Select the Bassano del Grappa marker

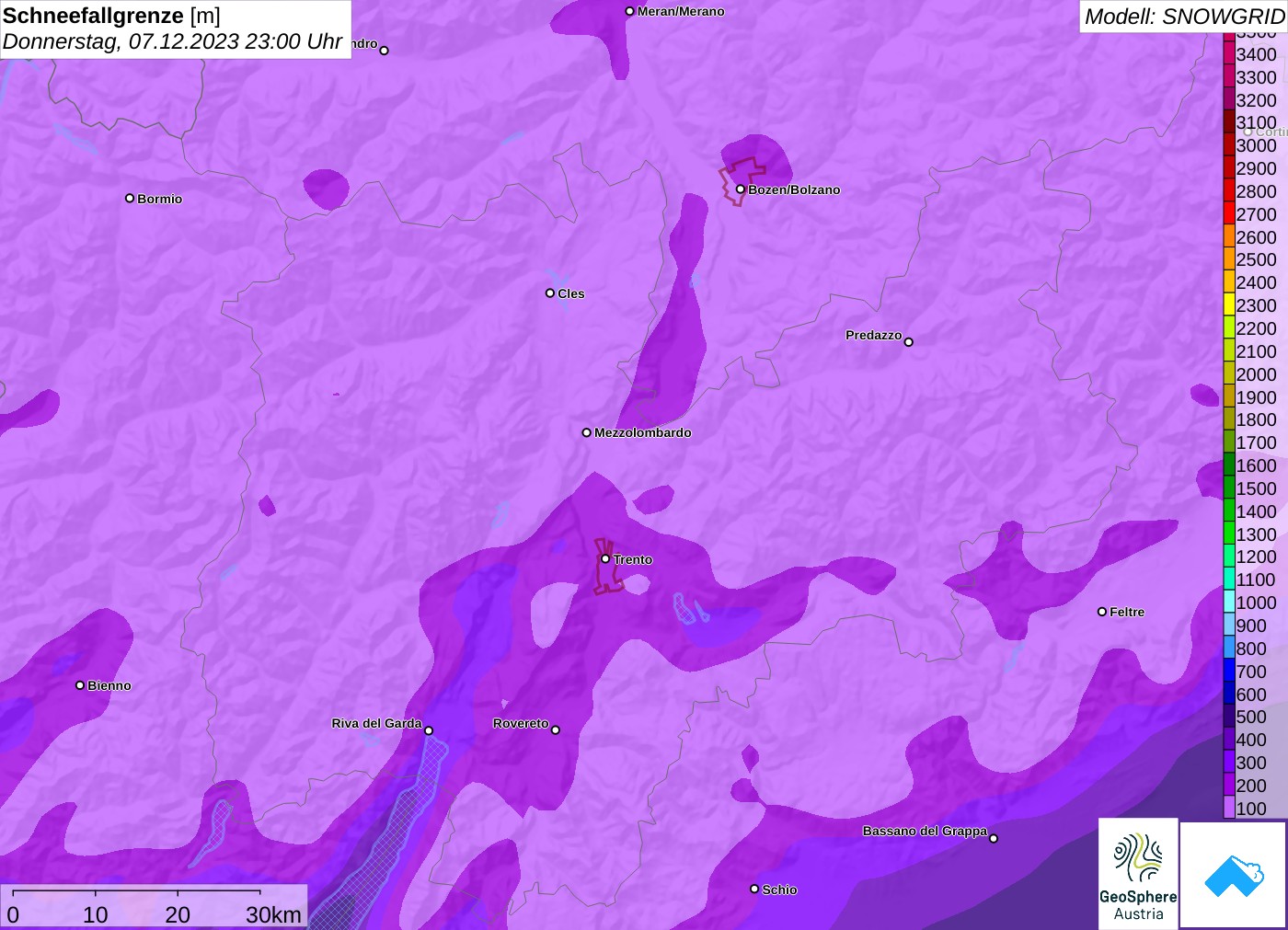tap(994, 838)
